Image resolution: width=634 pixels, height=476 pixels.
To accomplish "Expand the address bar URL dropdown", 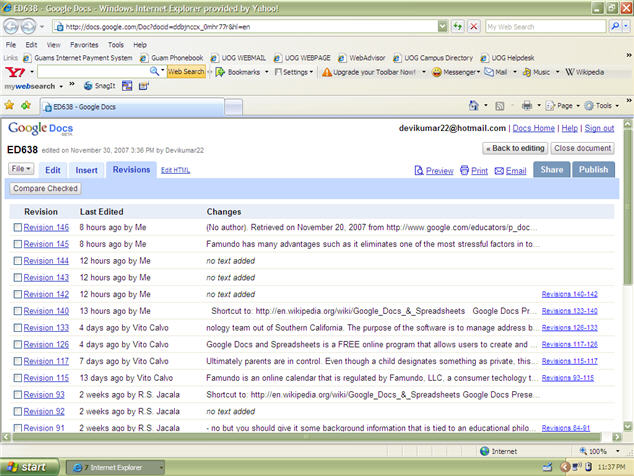I will (x=443, y=27).
